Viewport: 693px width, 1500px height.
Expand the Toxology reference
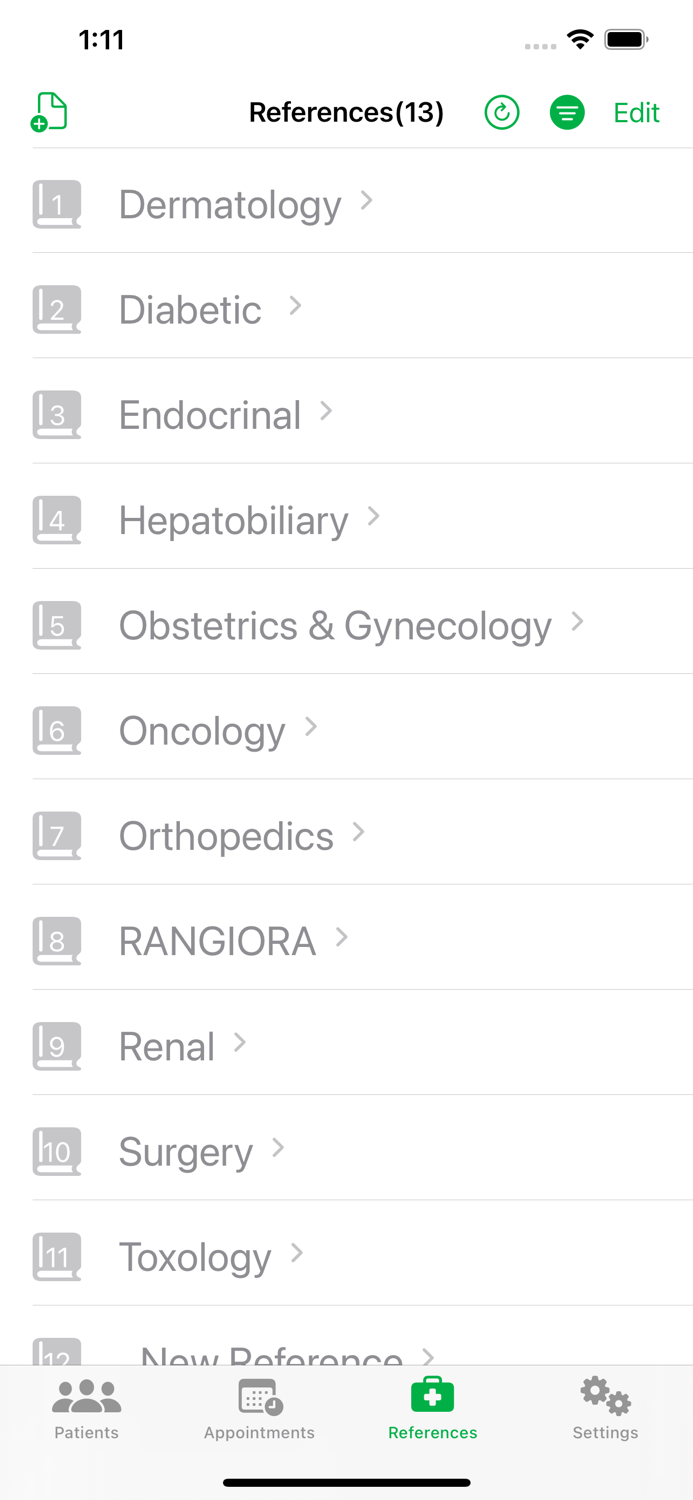pos(195,1257)
